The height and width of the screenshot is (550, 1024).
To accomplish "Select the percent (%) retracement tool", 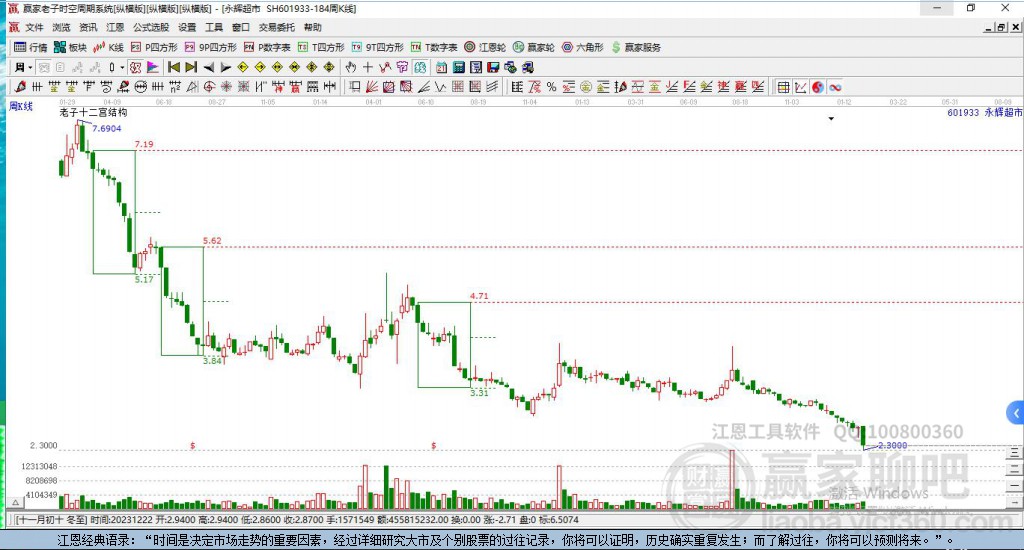I will click(x=552, y=87).
